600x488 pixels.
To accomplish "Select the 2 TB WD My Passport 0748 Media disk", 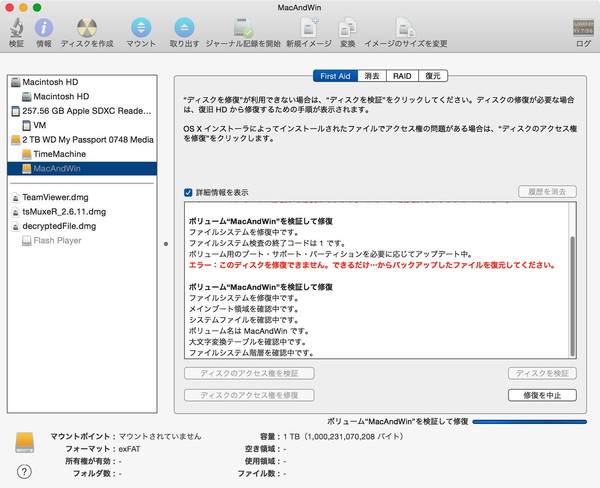I will point(82,140).
